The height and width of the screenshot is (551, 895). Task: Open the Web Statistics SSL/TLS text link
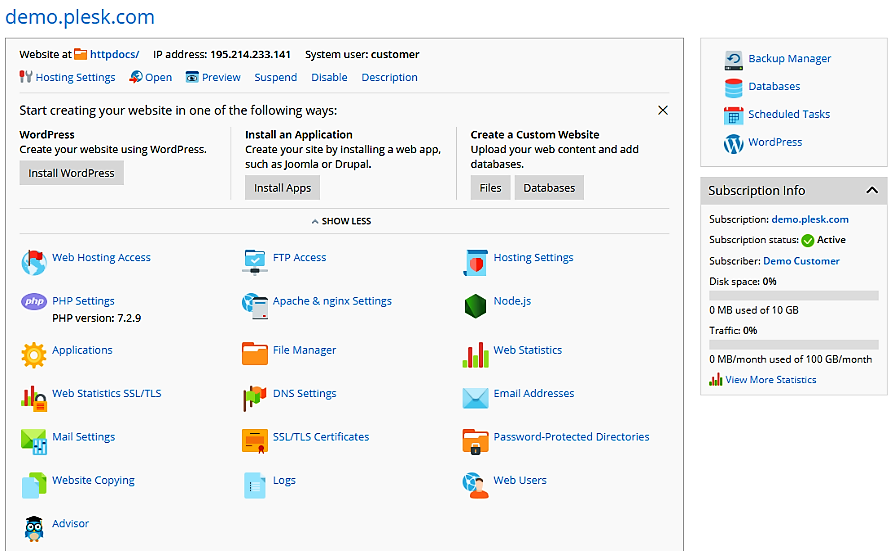[x=107, y=393]
